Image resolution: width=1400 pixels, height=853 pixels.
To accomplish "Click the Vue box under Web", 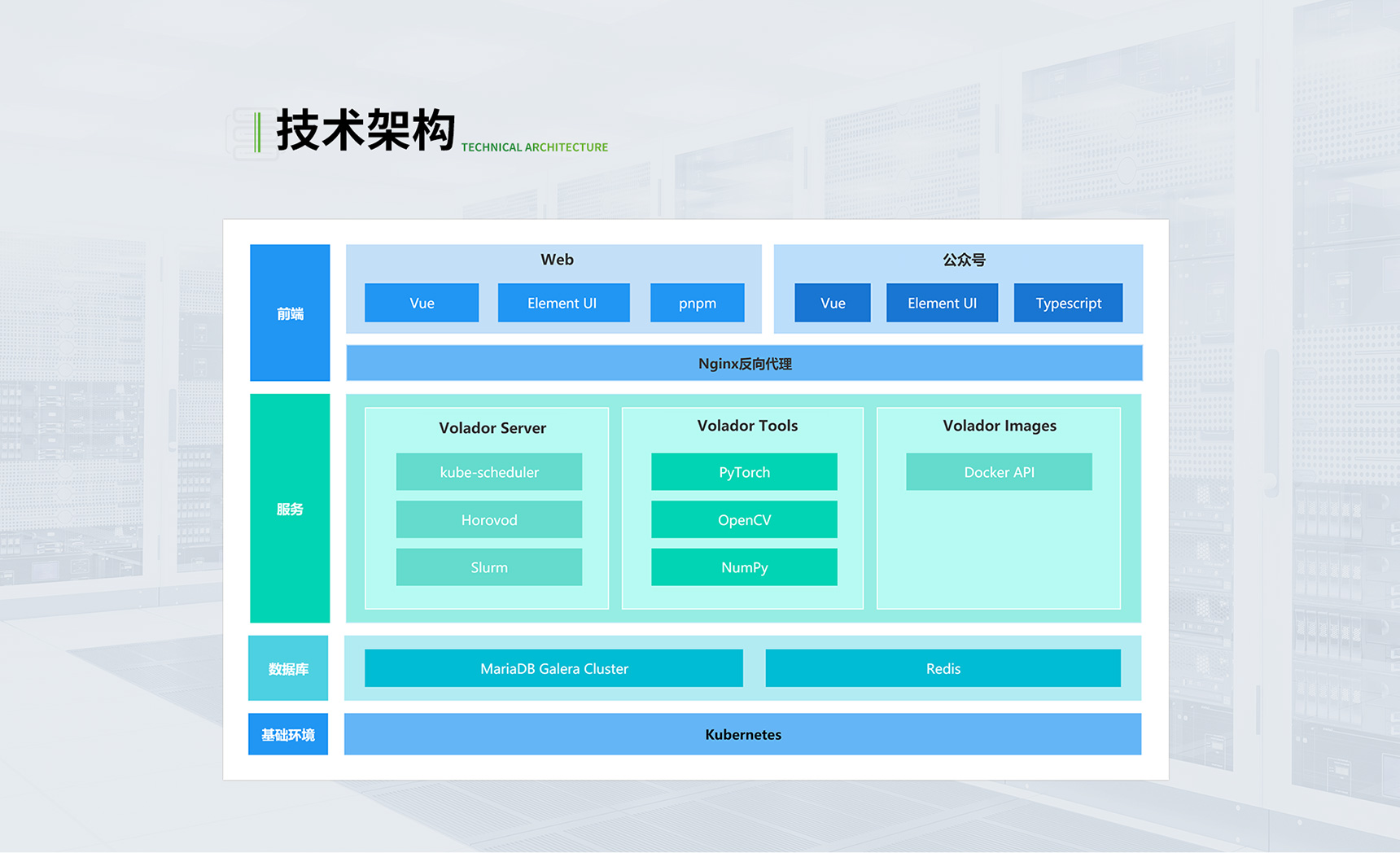I will click(422, 303).
